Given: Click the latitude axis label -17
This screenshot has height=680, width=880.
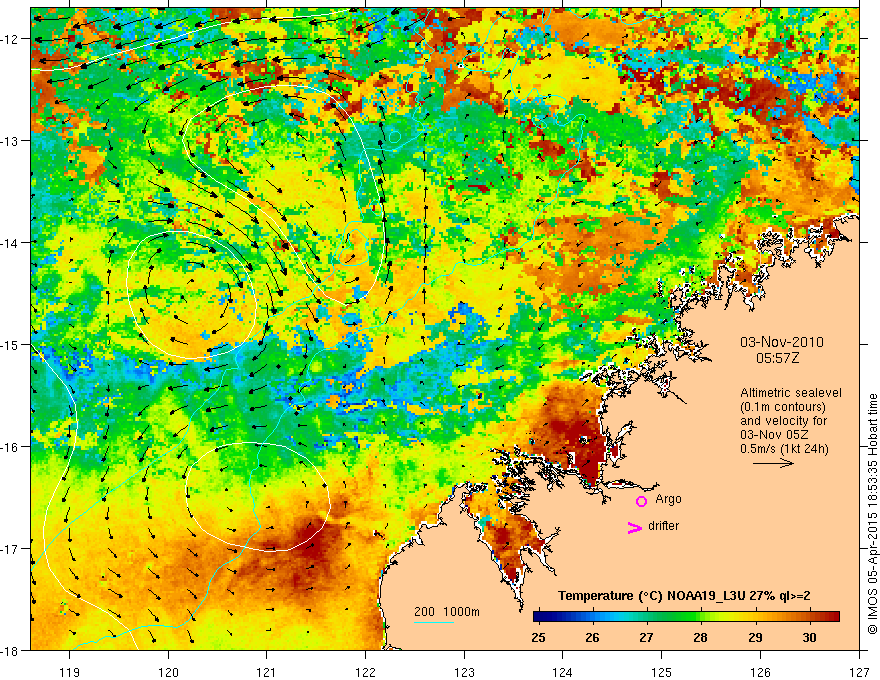Looking at the screenshot, I should 11,549.
